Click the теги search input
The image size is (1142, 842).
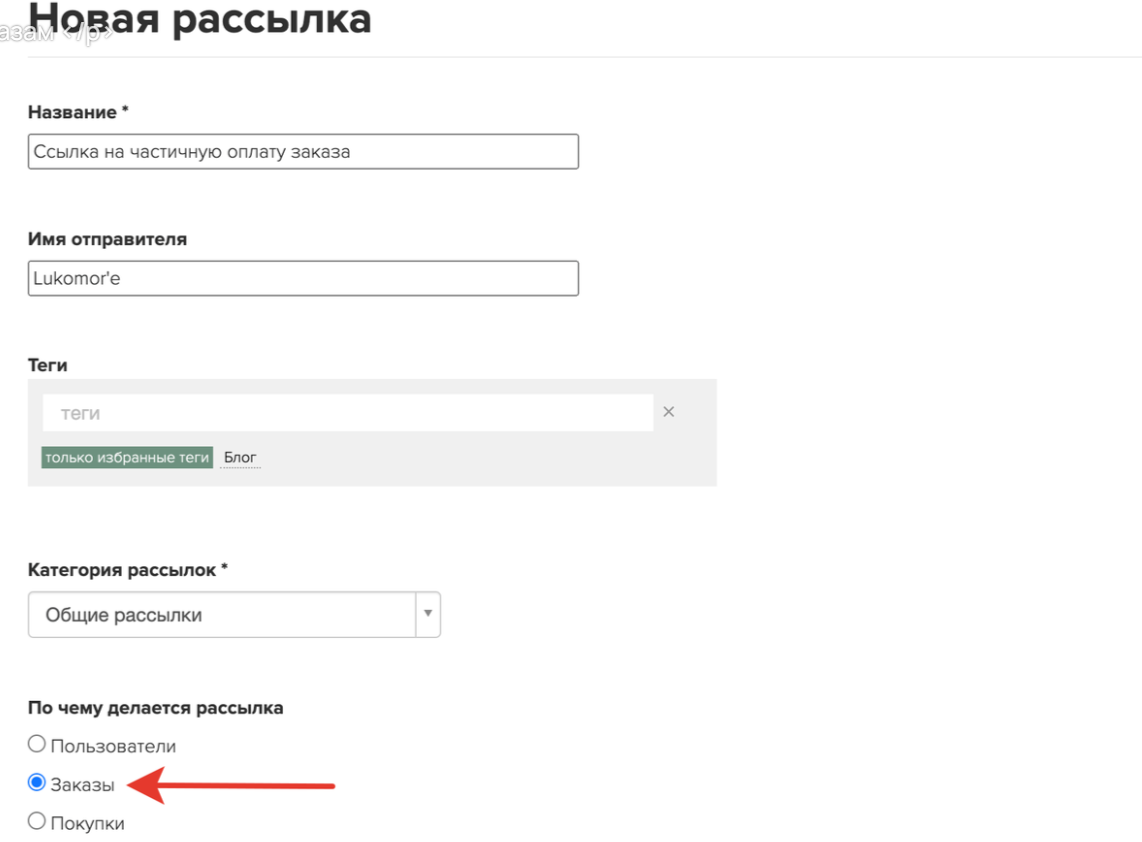[348, 413]
